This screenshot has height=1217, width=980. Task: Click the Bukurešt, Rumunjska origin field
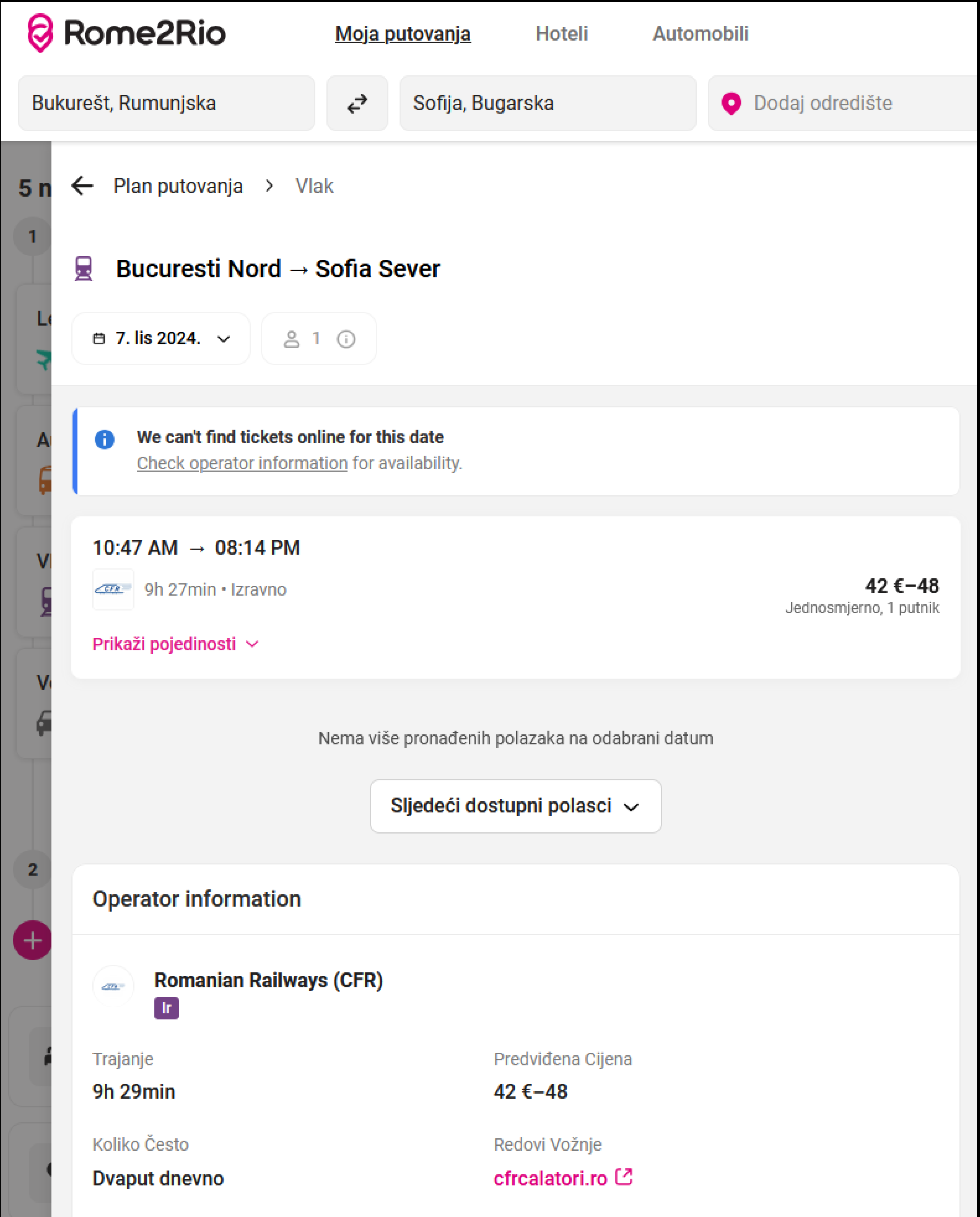click(166, 103)
